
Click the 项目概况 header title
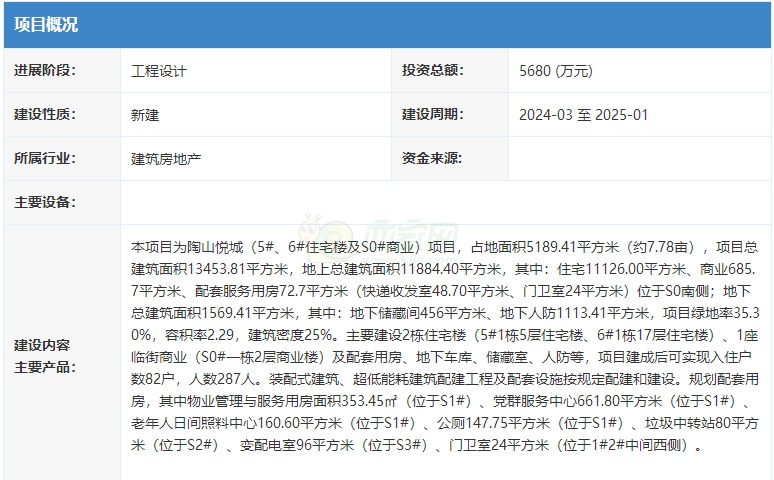(x=45, y=25)
